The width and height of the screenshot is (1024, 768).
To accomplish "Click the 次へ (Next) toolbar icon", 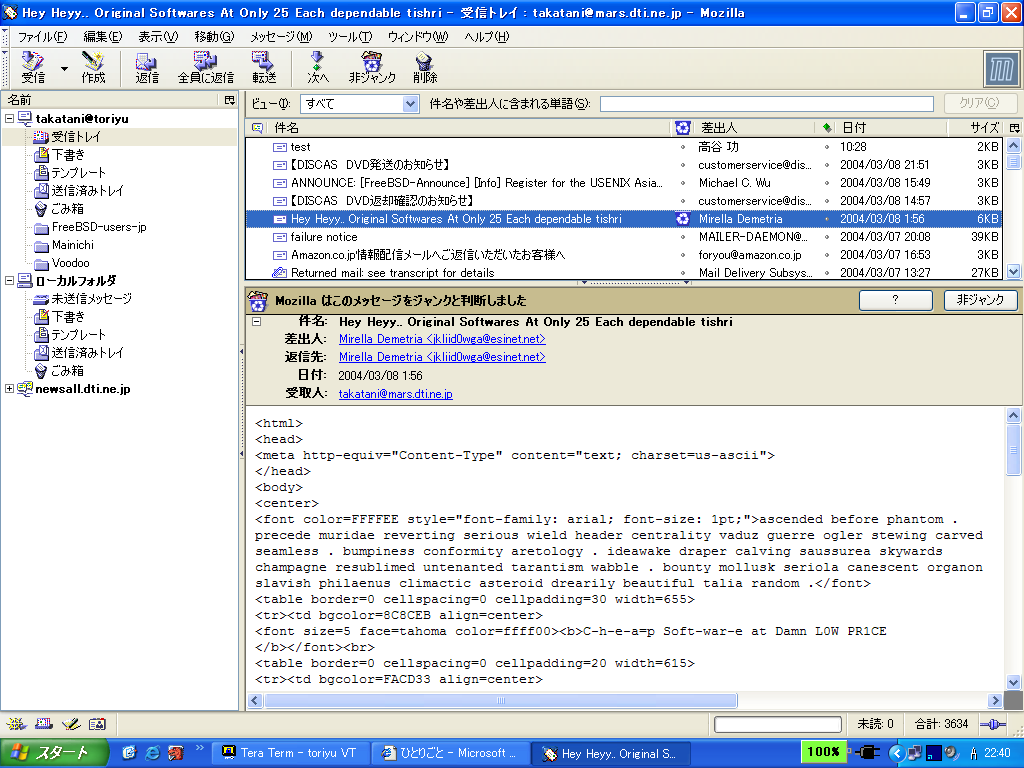I will 318,68.
